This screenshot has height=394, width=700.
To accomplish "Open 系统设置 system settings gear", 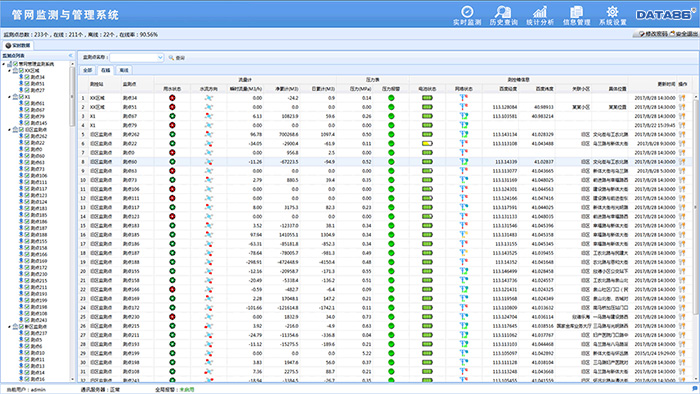I will 612,15.
